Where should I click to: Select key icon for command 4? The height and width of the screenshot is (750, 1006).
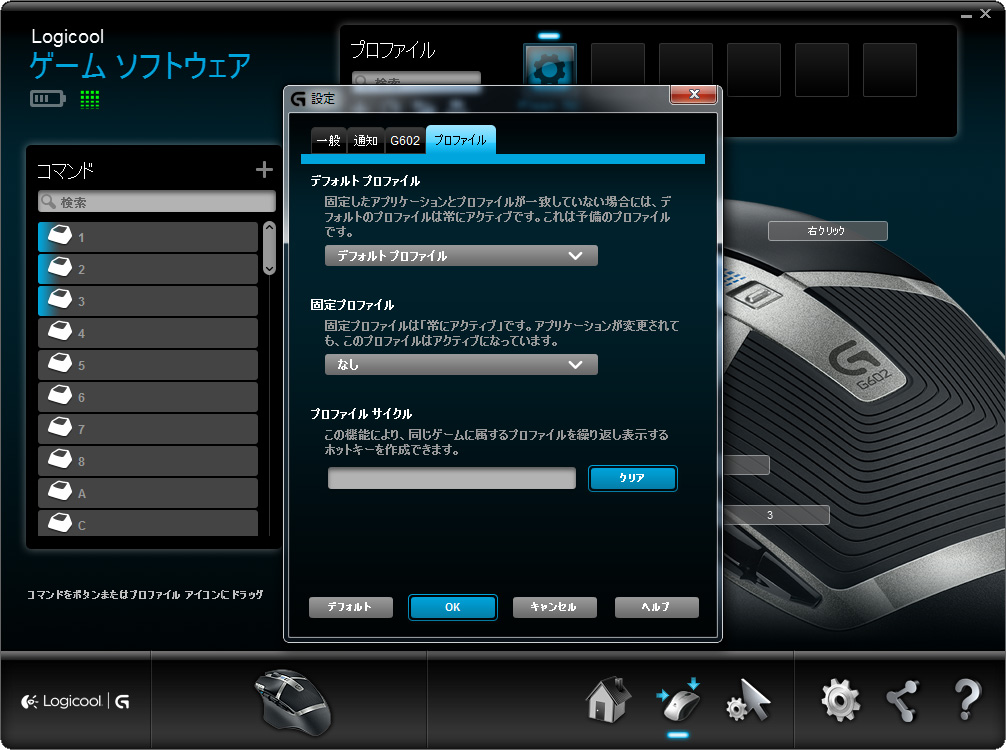pos(60,331)
